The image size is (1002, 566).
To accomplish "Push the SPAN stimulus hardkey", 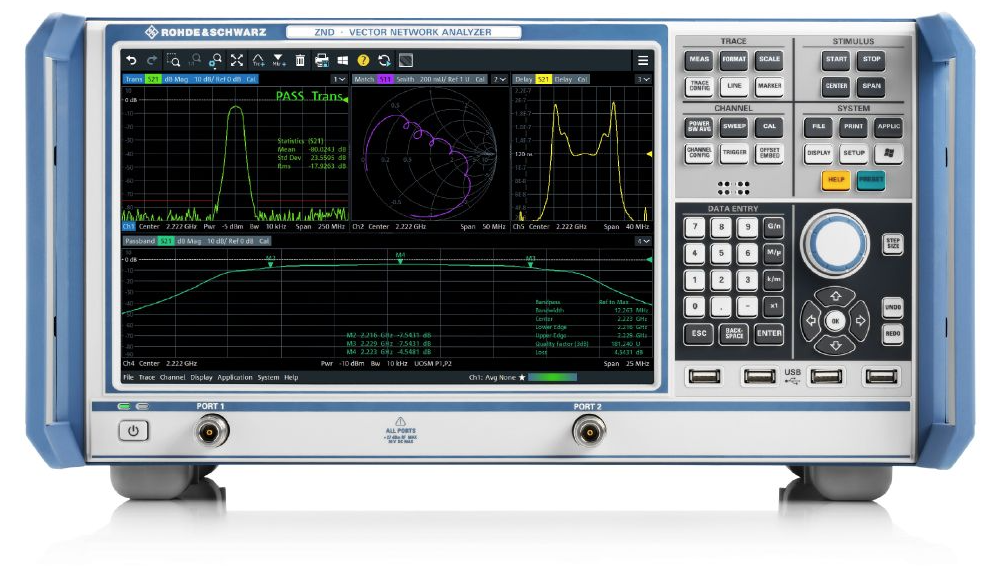I will click(x=872, y=86).
